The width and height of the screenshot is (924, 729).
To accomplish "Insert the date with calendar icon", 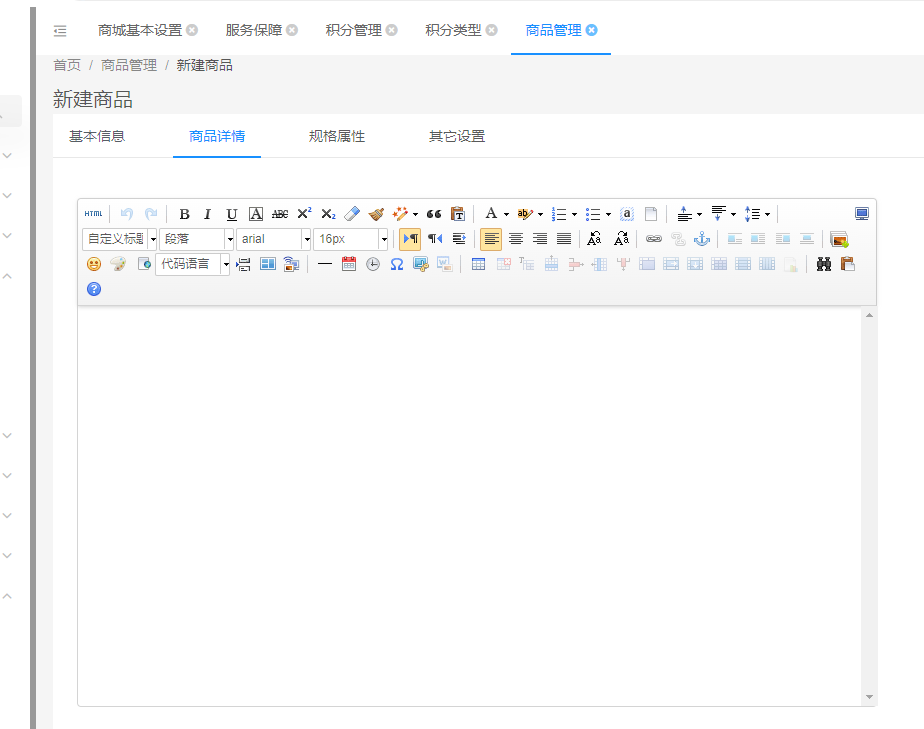I will point(349,264).
